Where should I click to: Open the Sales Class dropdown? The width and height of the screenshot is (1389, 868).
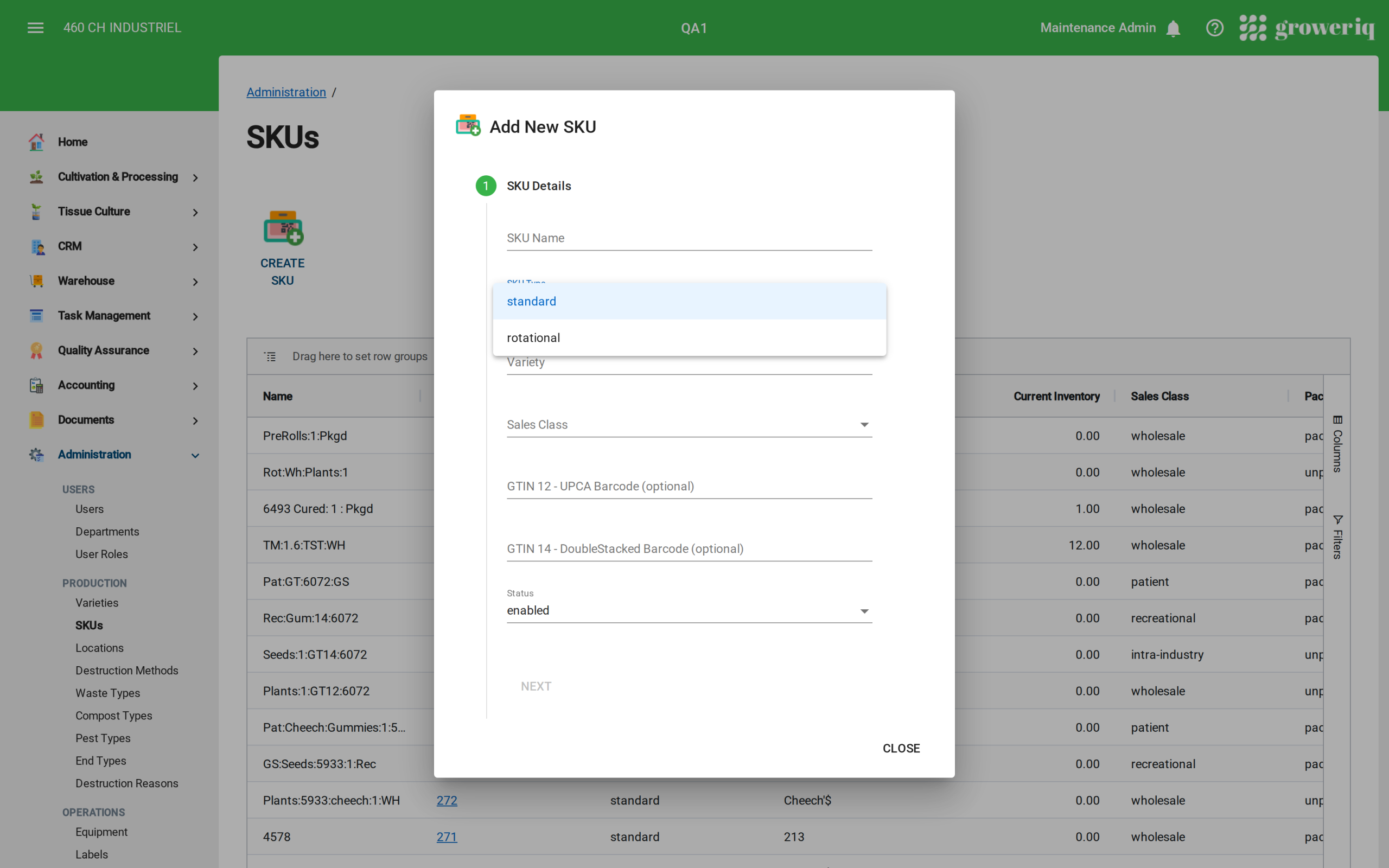click(689, 425)
